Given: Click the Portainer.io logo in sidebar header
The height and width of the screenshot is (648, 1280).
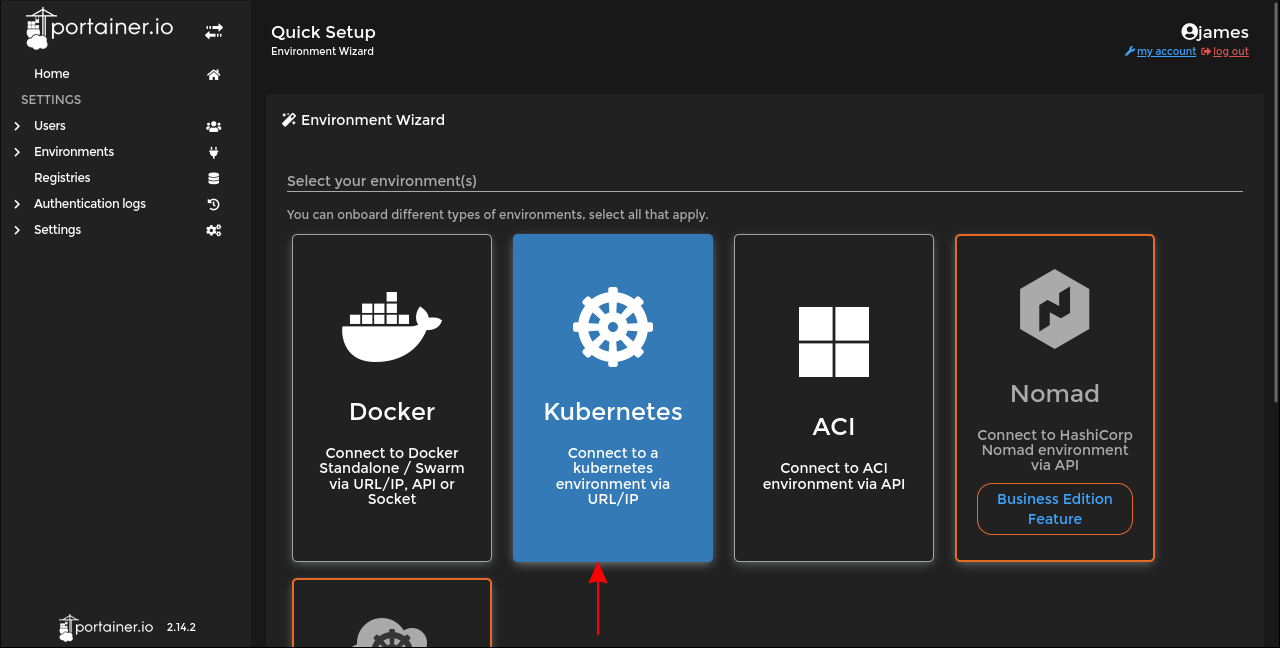Looking at the screenshot, I should point(100,29).
